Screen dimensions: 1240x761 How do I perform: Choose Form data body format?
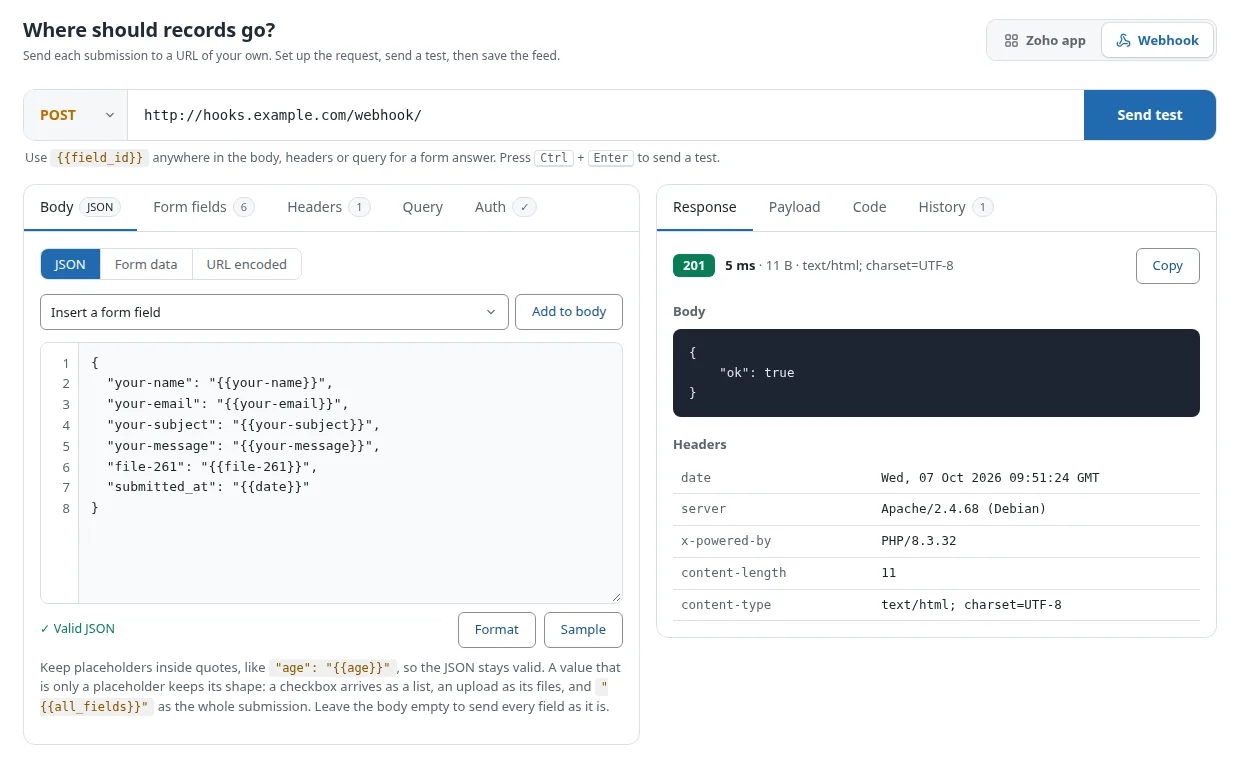146,264
